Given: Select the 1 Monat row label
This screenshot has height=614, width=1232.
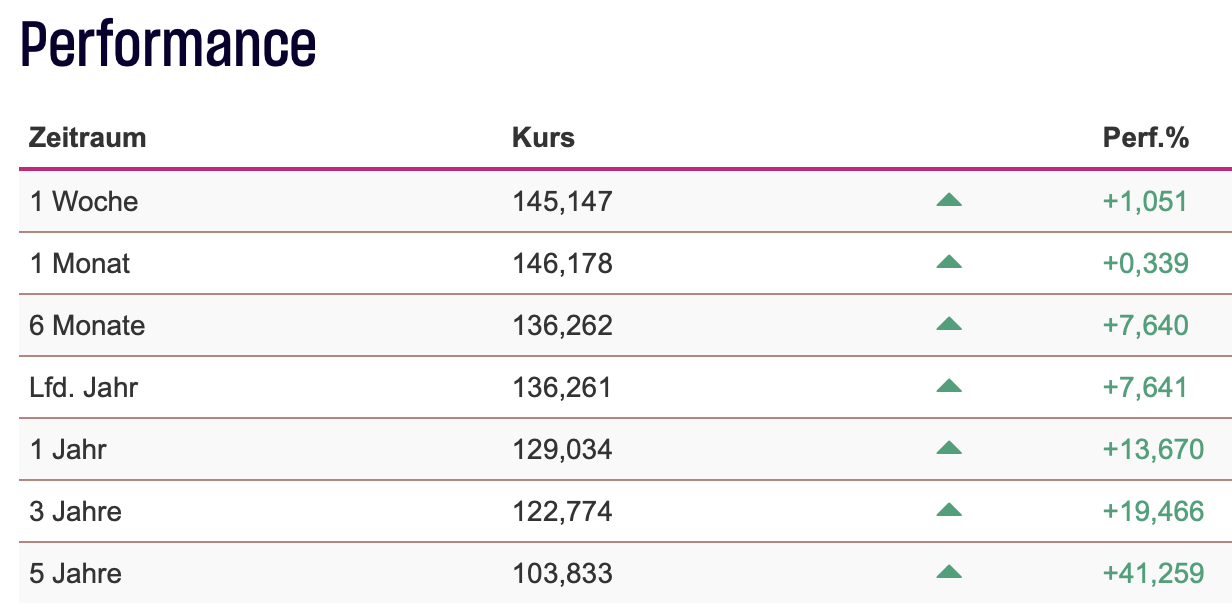Looking at the screenshot, I should pos(80,263).
